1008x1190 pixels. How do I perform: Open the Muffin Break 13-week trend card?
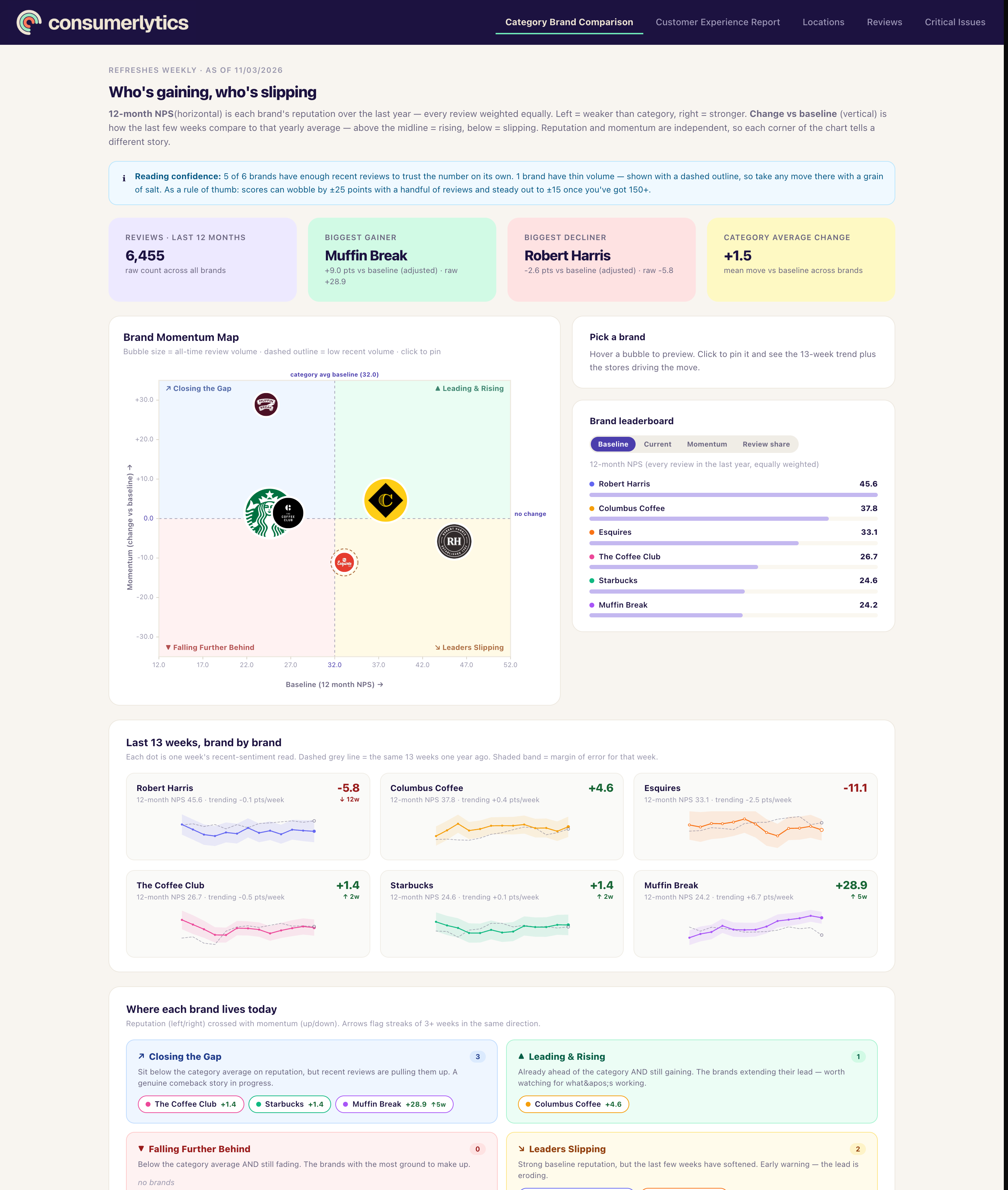coord(755,913)
